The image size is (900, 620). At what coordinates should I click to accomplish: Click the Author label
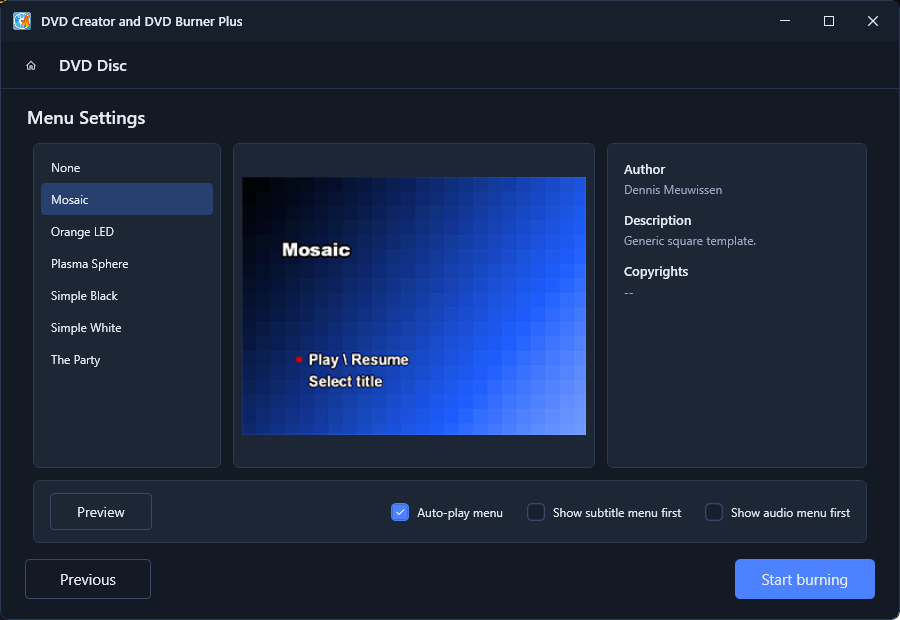[x=645, y=169]
